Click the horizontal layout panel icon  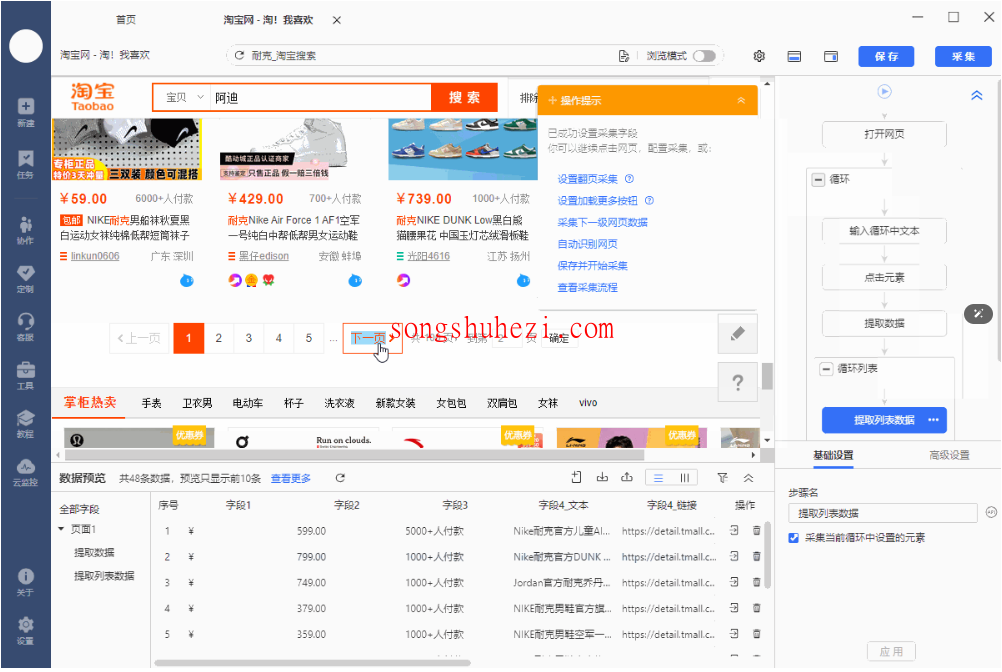click(794, 56)
